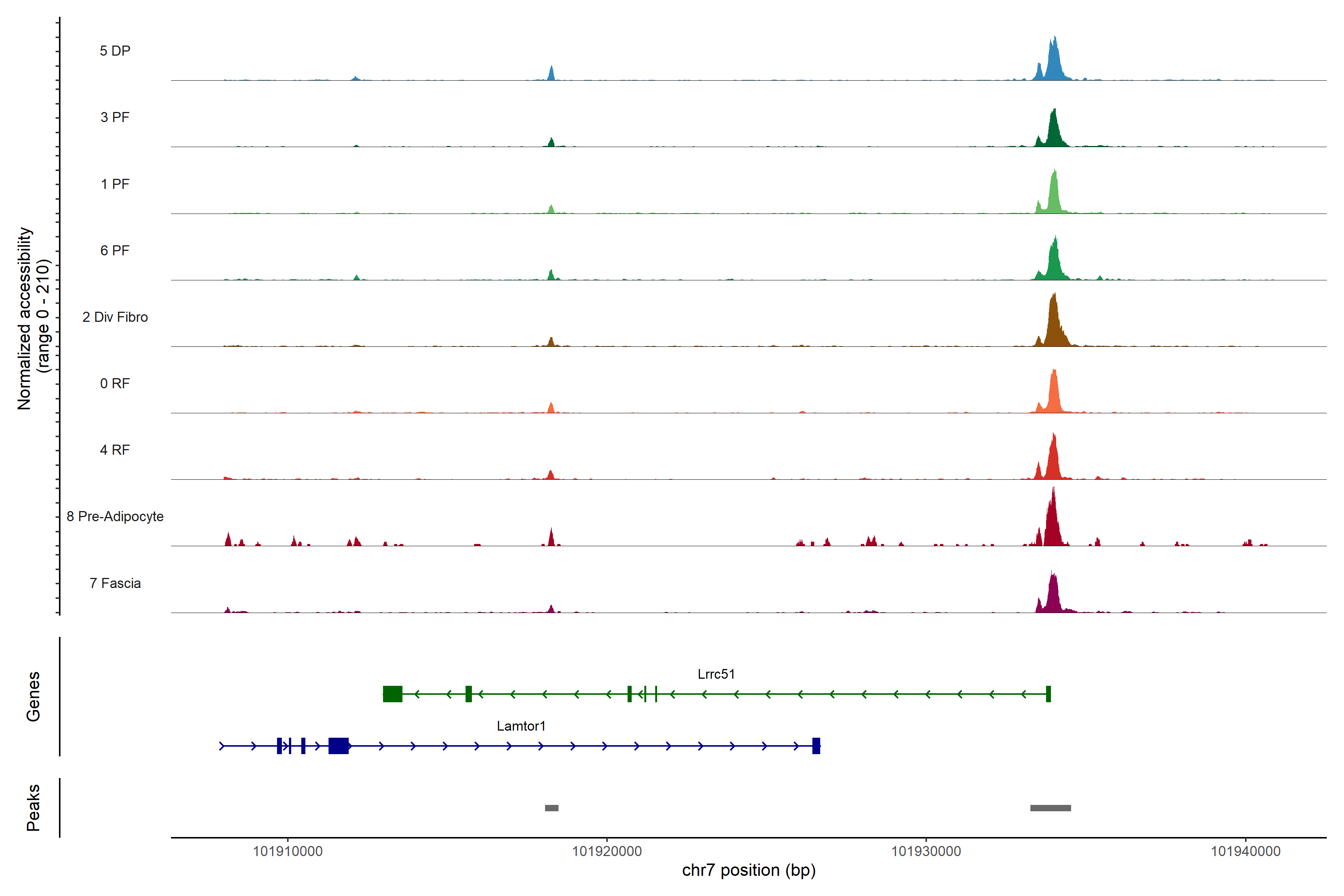1344x896 pixels.
Task: Click the small gray peak bar
Action: click(x=551, y=808)
